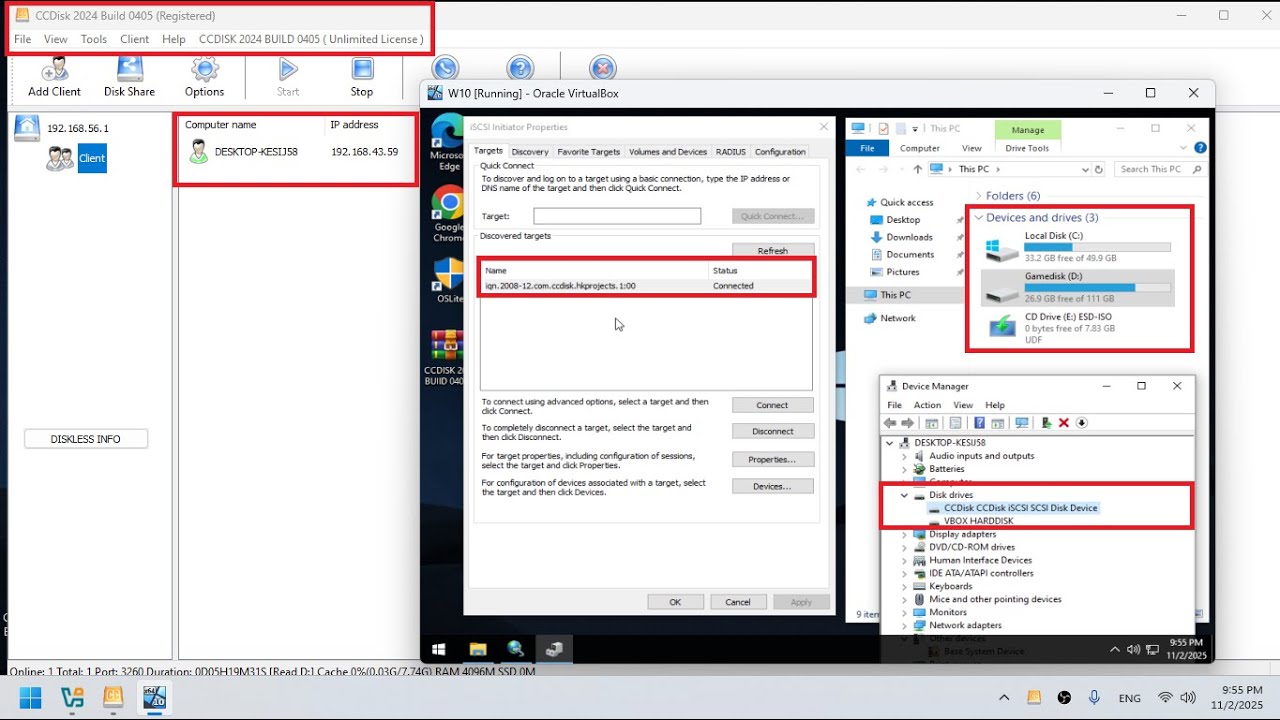Open the Windows Start menu on host taskbar
The height and width of the screenshot is (720, 1280).
point(31,697)
